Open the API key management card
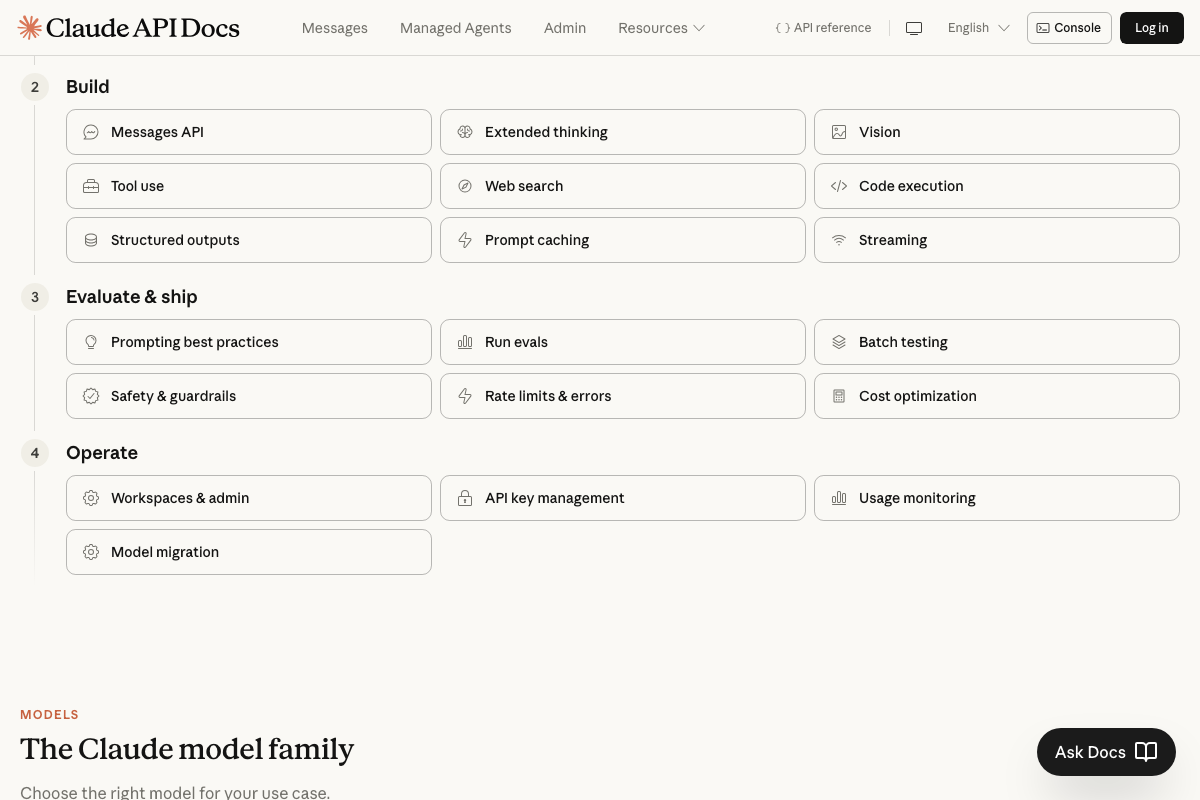The image size is (1200, 800). click(623, 498)
